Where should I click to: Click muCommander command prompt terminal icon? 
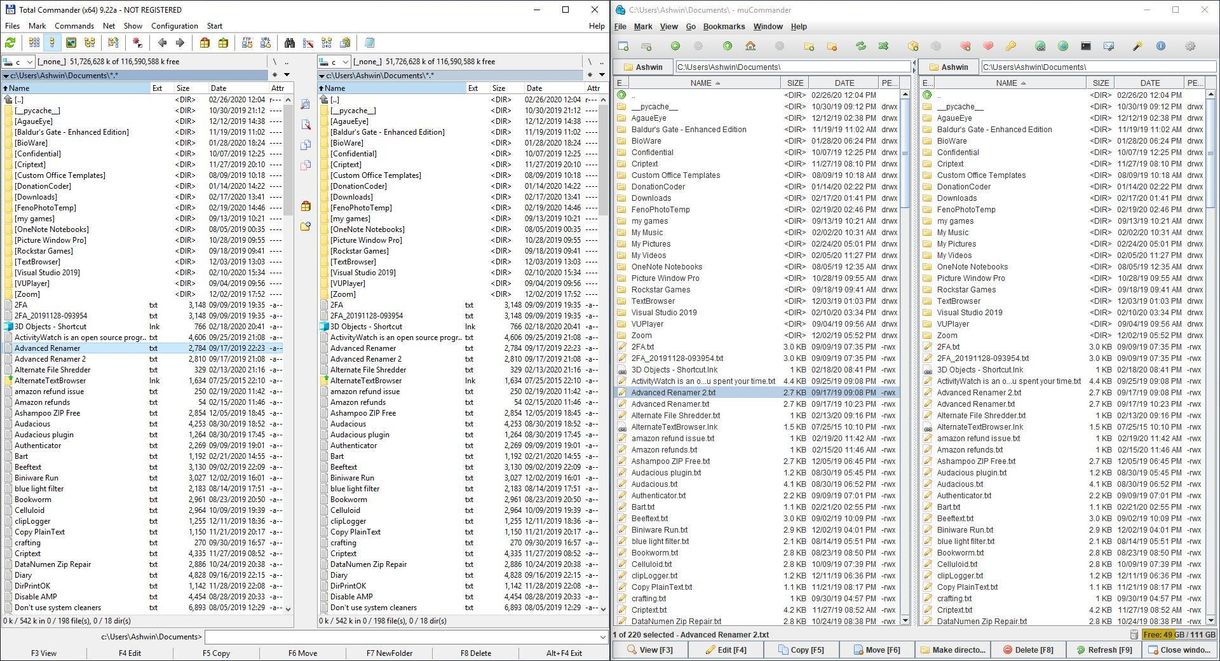(1085, 46)
